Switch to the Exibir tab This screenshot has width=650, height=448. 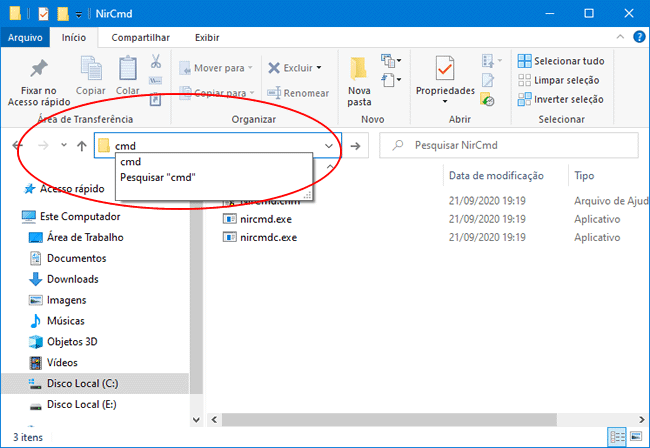[x=207, y=38]
